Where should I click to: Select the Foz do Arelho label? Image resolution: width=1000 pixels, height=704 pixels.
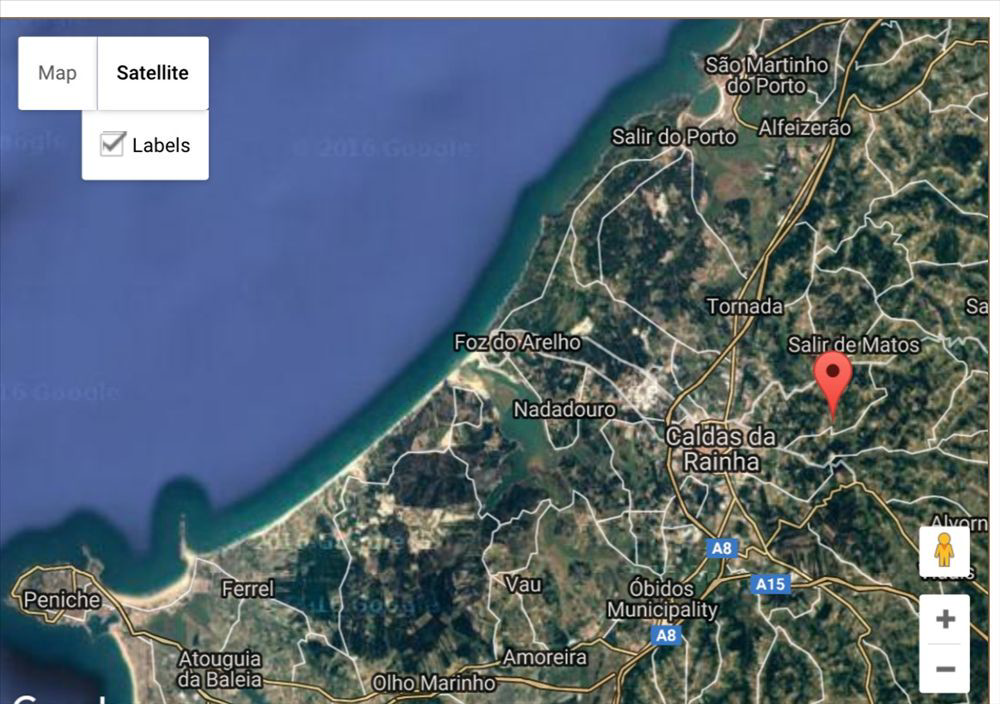coord(517,342)
